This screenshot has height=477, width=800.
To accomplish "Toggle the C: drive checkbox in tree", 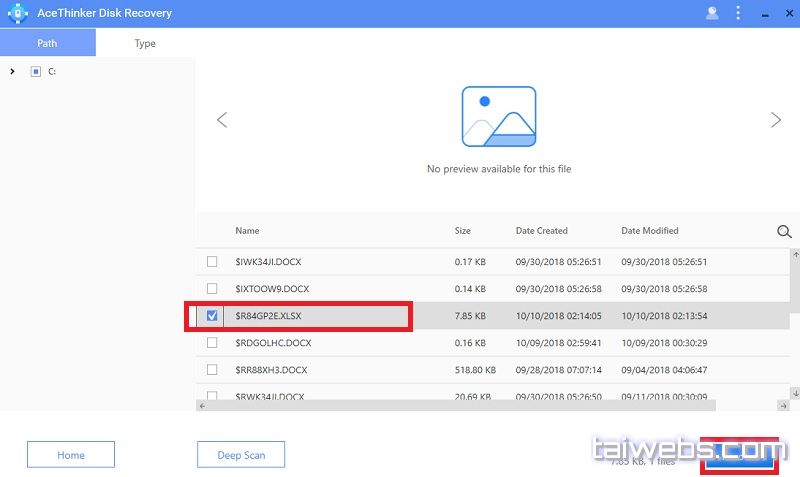I will [x=36, y=72].
